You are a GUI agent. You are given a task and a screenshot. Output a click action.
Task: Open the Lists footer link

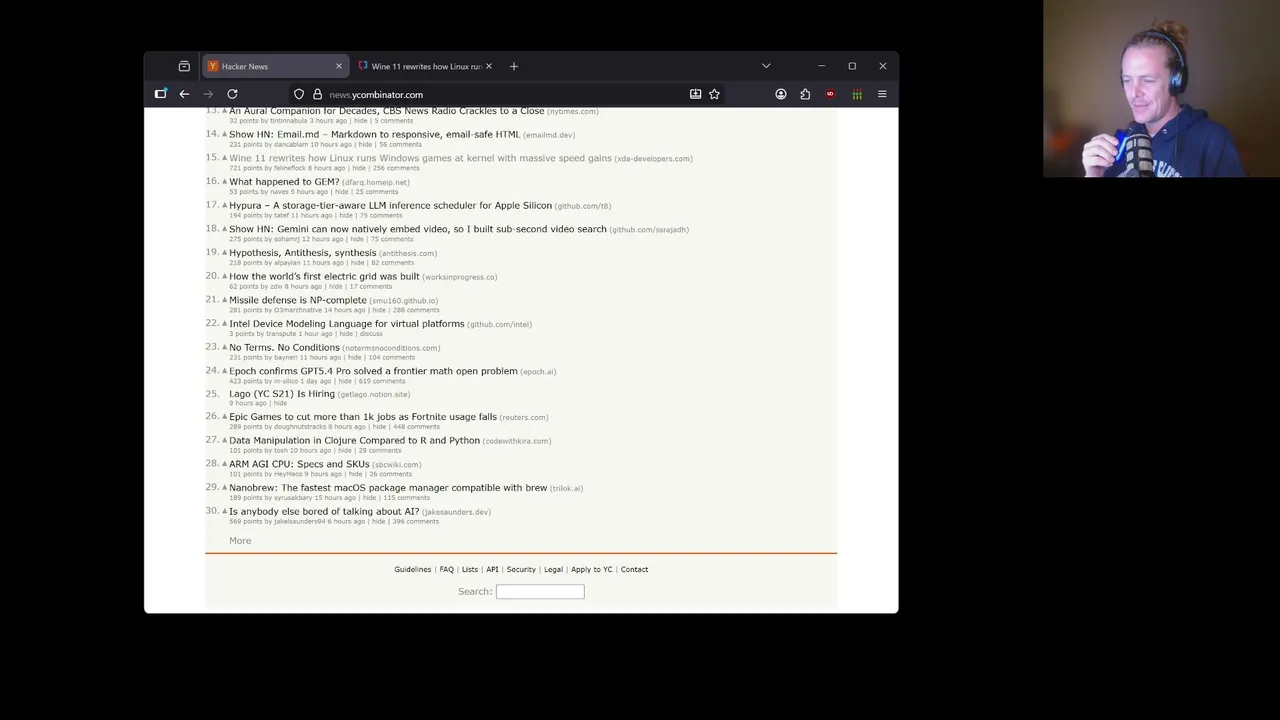click(469, 570)
